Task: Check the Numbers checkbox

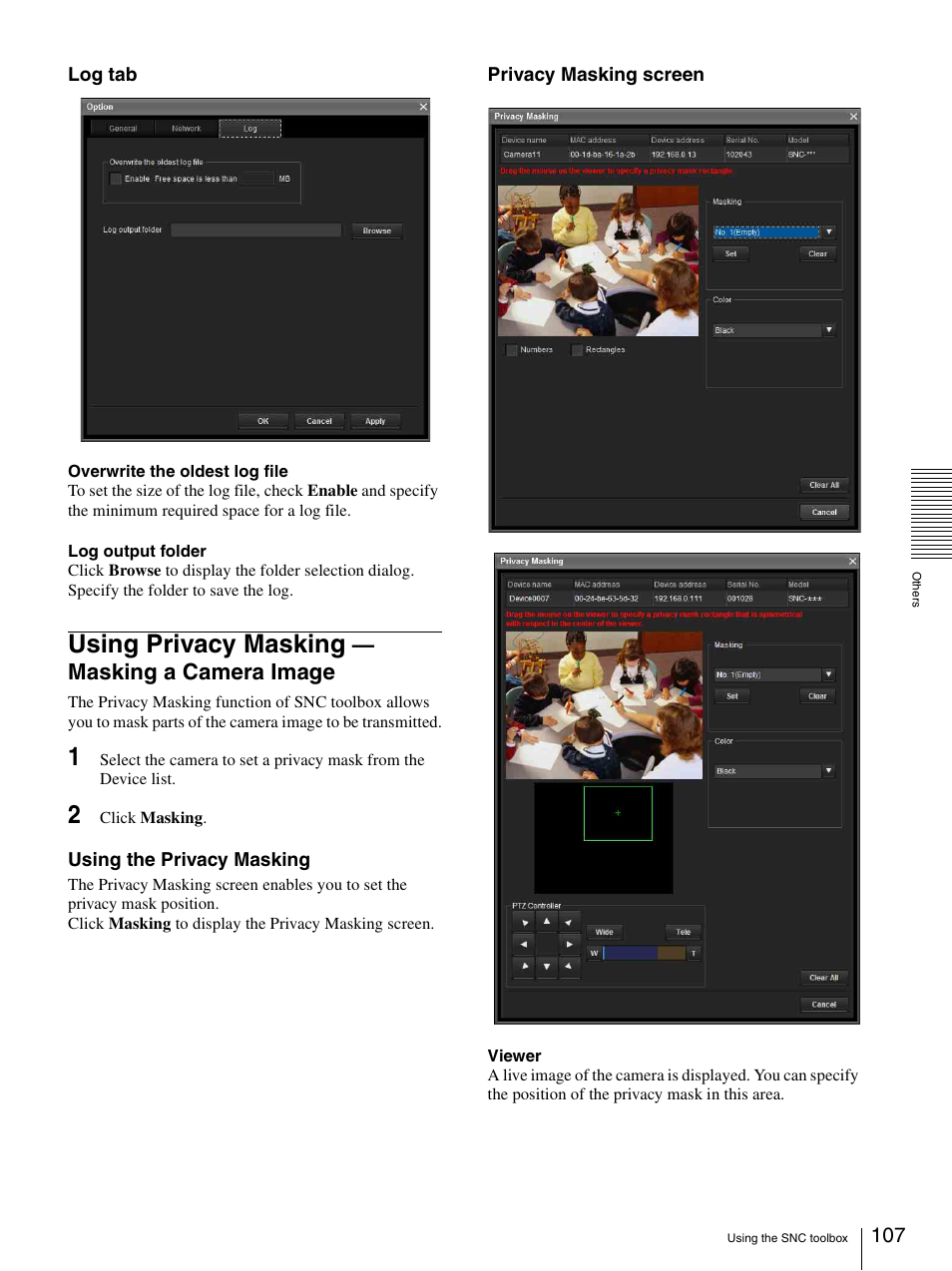Action: pos(512,349)
